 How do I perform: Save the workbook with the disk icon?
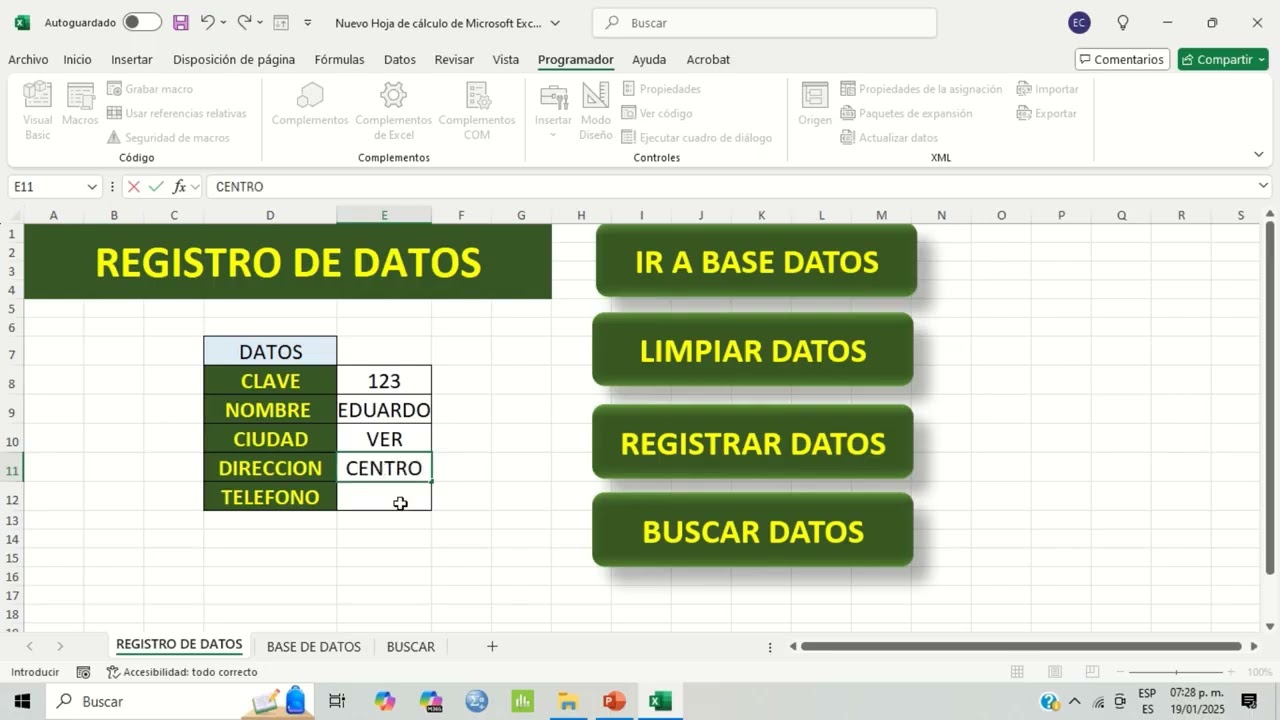click(180, 22)
